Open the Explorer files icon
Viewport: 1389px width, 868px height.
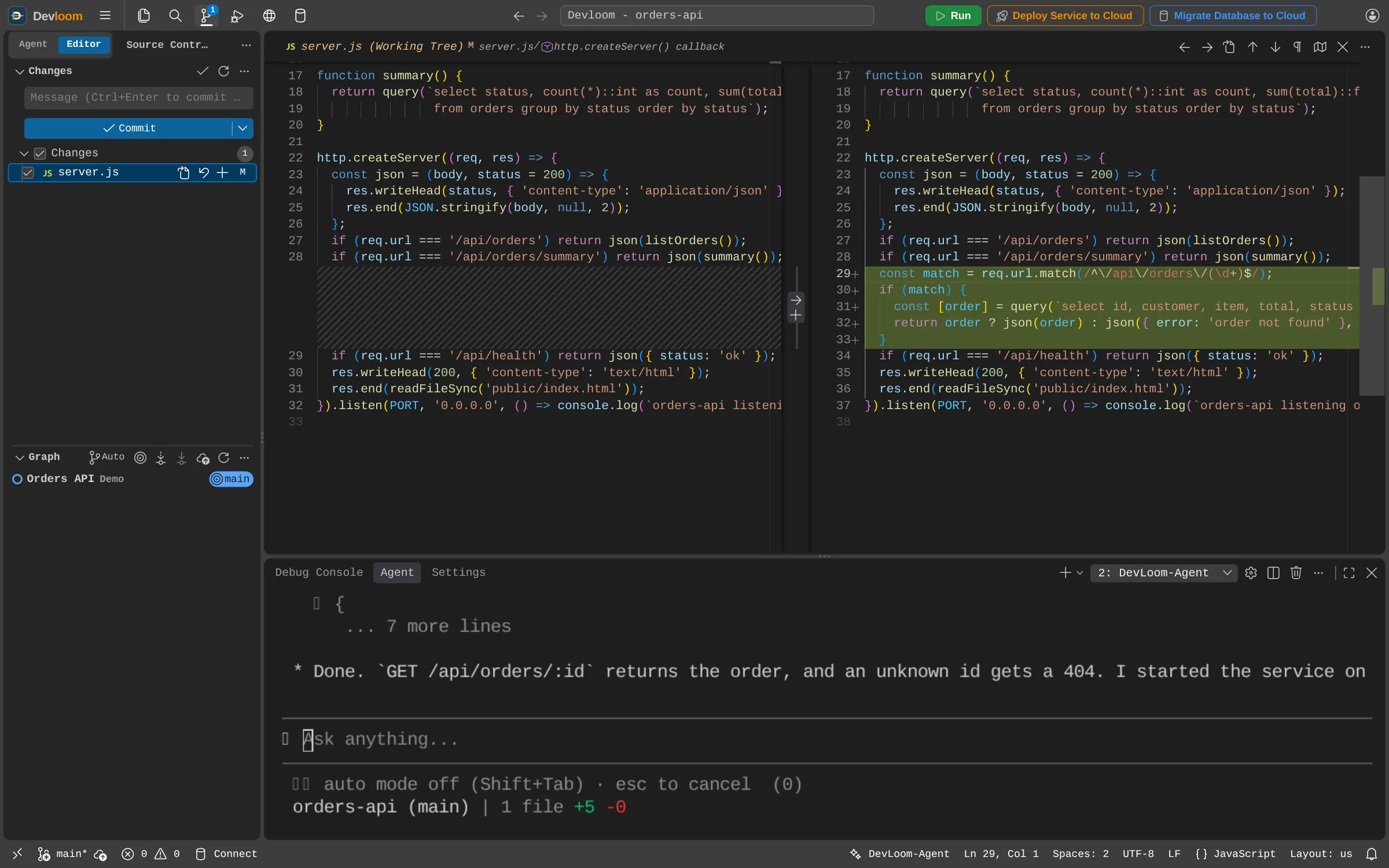click(x=144, y=16)
